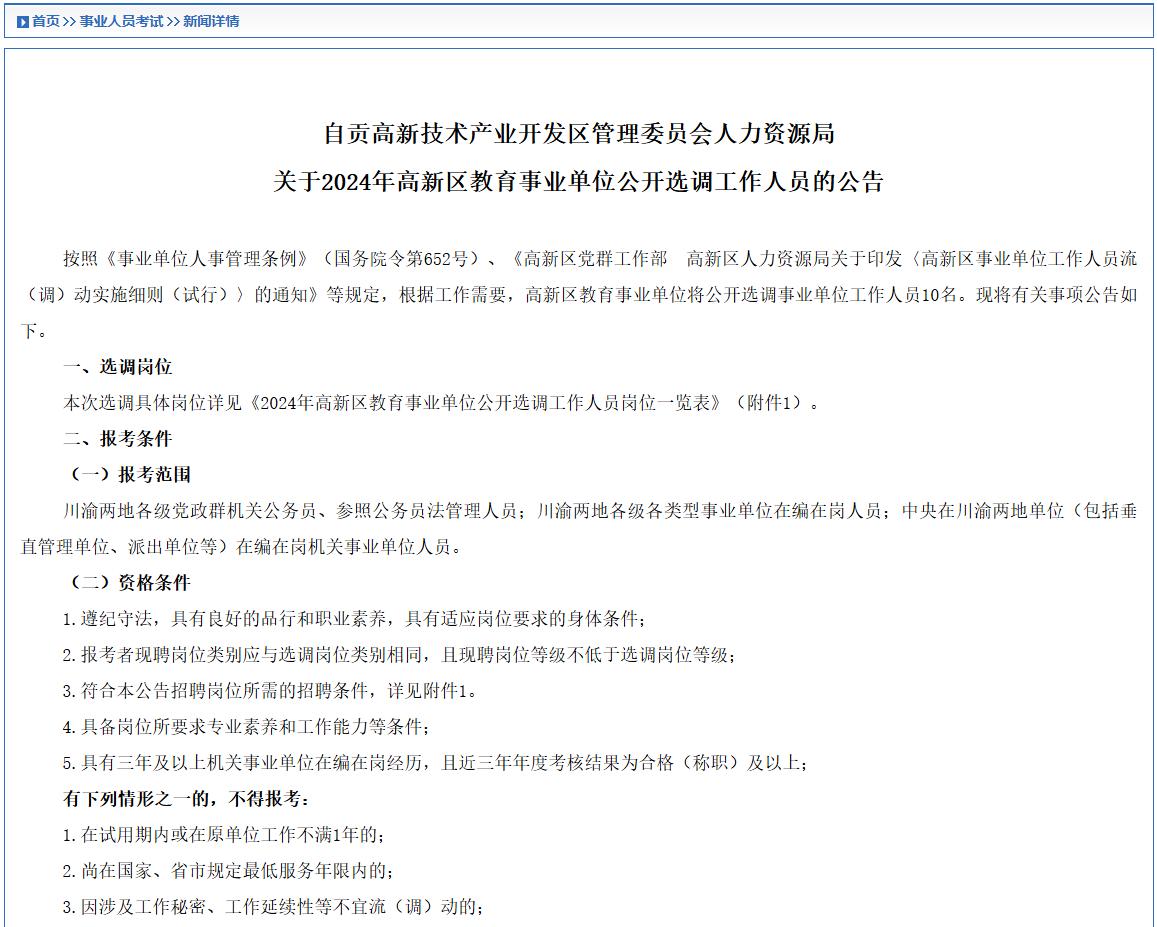
Task: Click condition 4. 具备岗位所要求专业素养 line
Action: pyautogui.click(x=246, y=728)
